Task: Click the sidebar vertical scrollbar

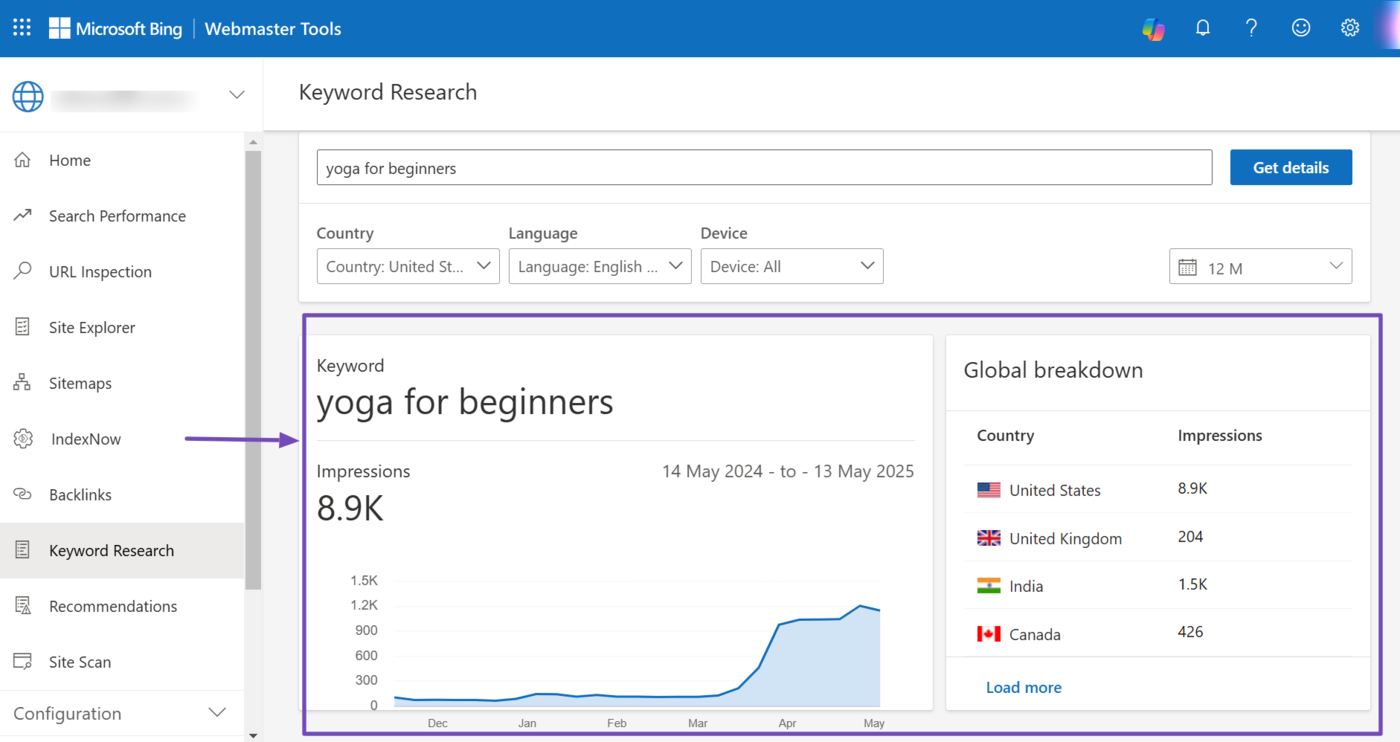Action: [253, 370]
